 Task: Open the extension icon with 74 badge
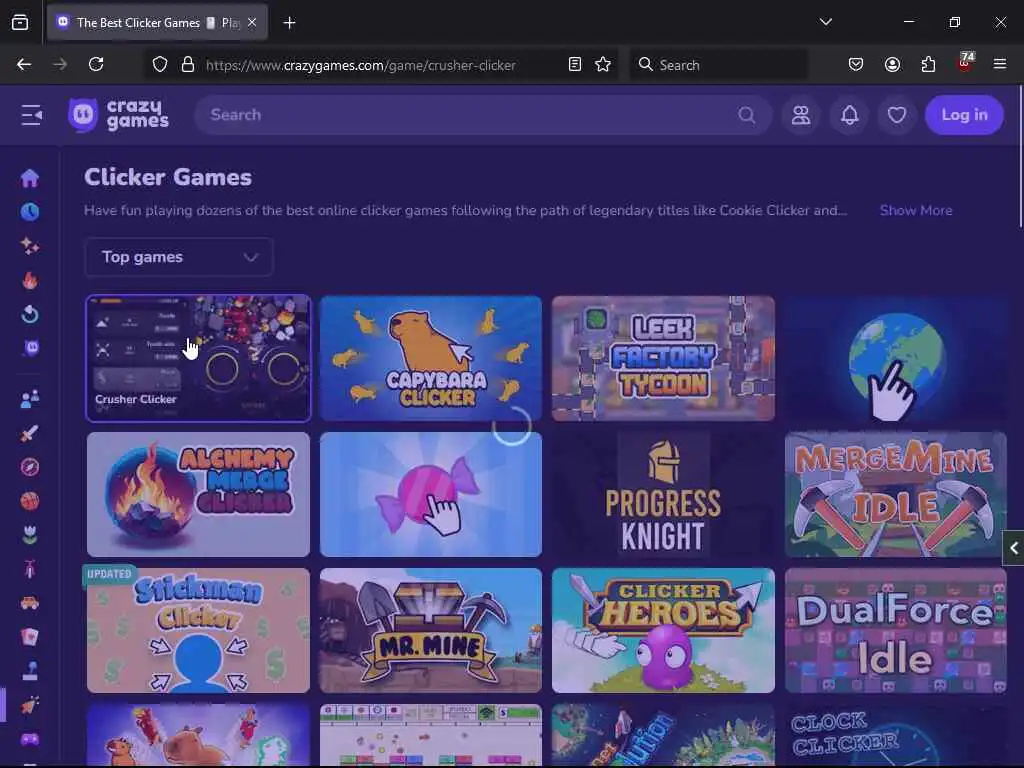coord(965,63)
